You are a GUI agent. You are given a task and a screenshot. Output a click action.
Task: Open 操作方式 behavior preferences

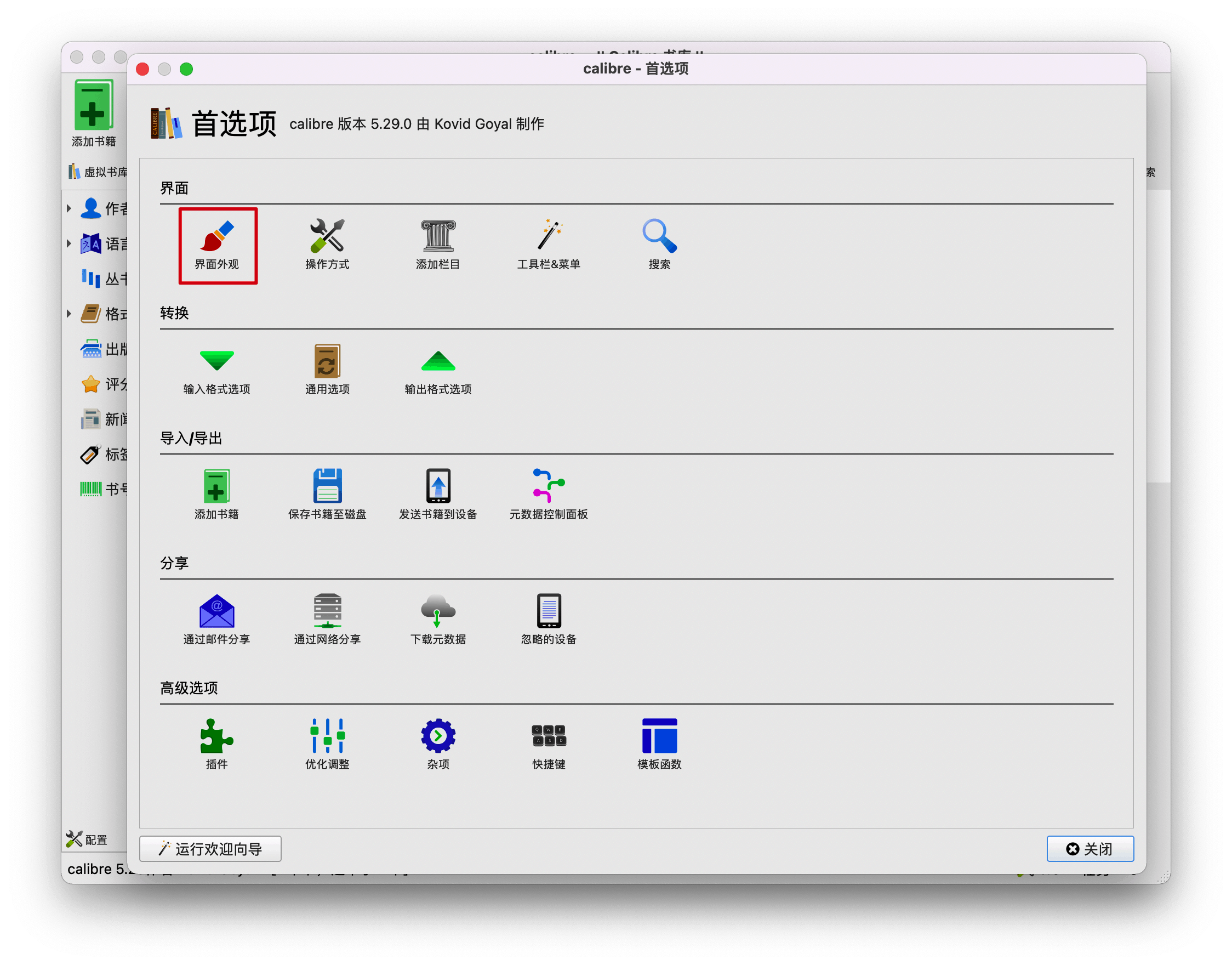pyautogui.click(x=328, y=245)
